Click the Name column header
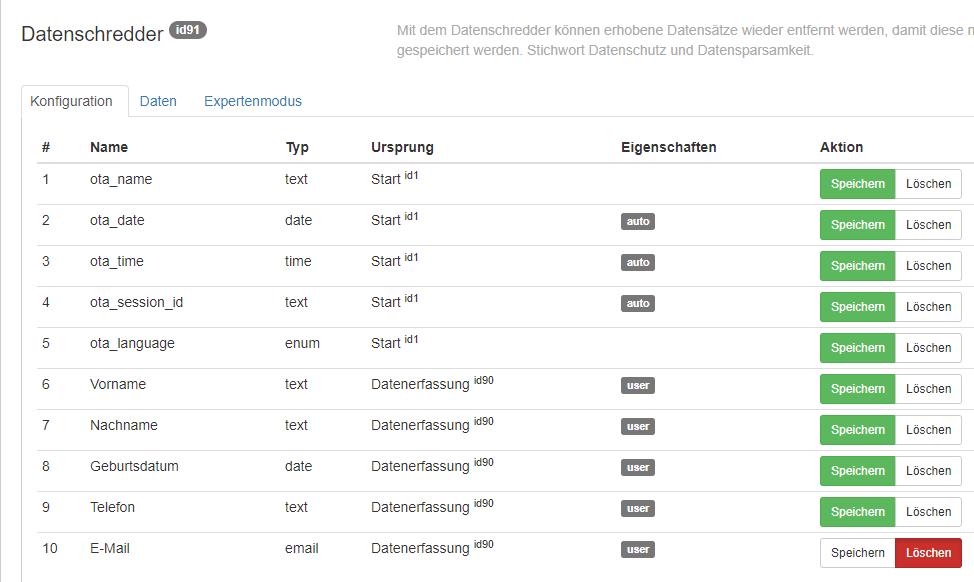The image size is (974, 582). (109, 147)
